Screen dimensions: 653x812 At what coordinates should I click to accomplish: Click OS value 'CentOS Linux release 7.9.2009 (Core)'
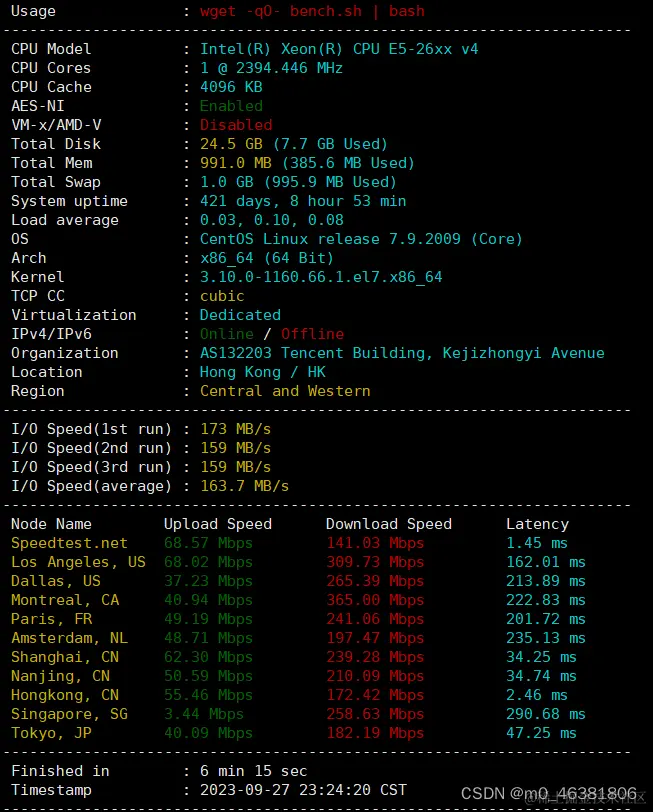(x=361, y=239)
